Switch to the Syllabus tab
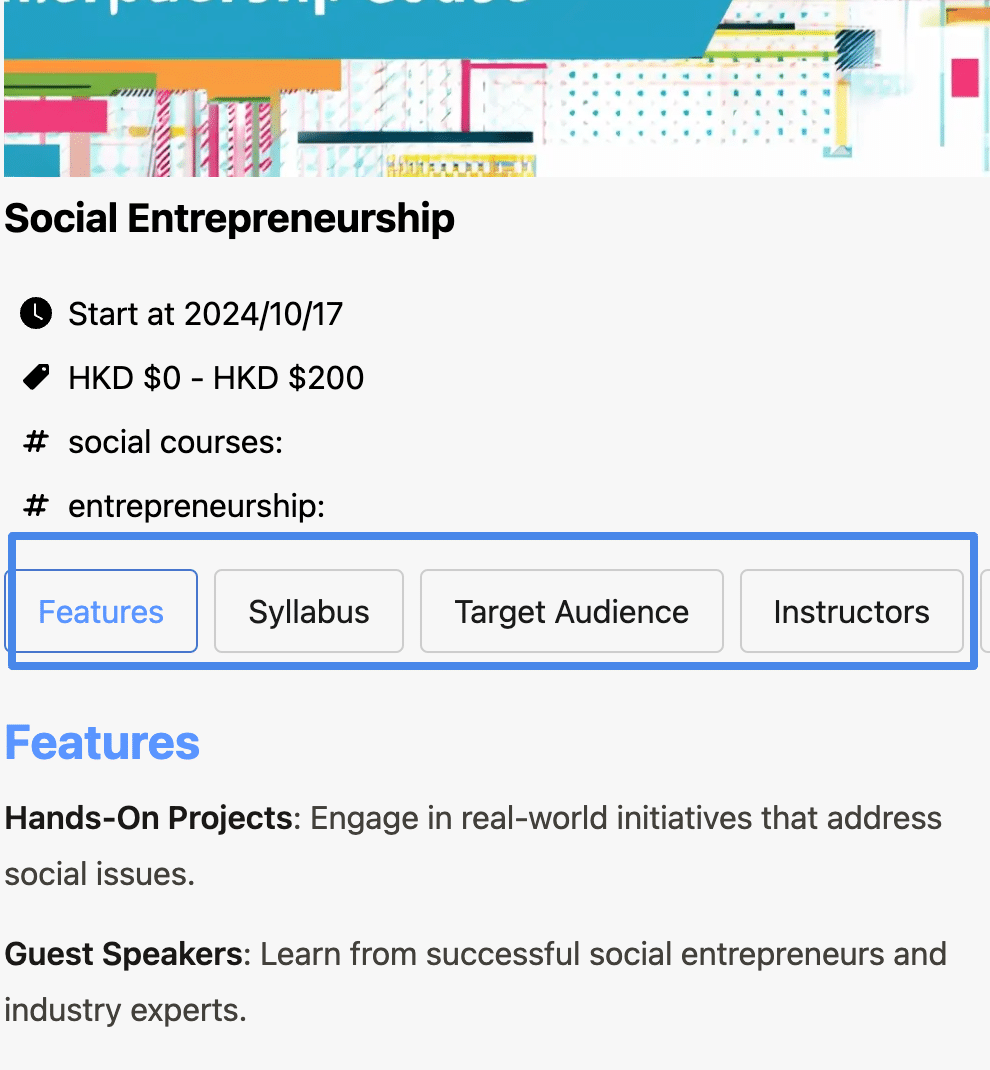This screenshot has height=1070, width=990. [309, 611]
